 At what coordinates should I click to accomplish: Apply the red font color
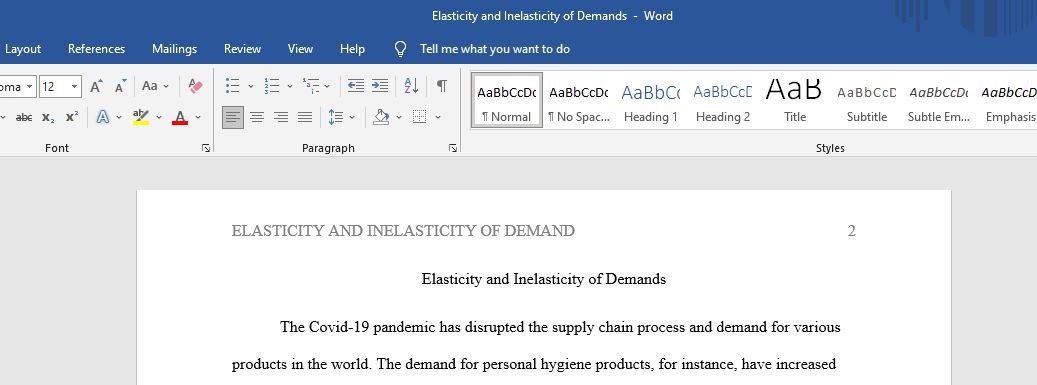(180, 117)
